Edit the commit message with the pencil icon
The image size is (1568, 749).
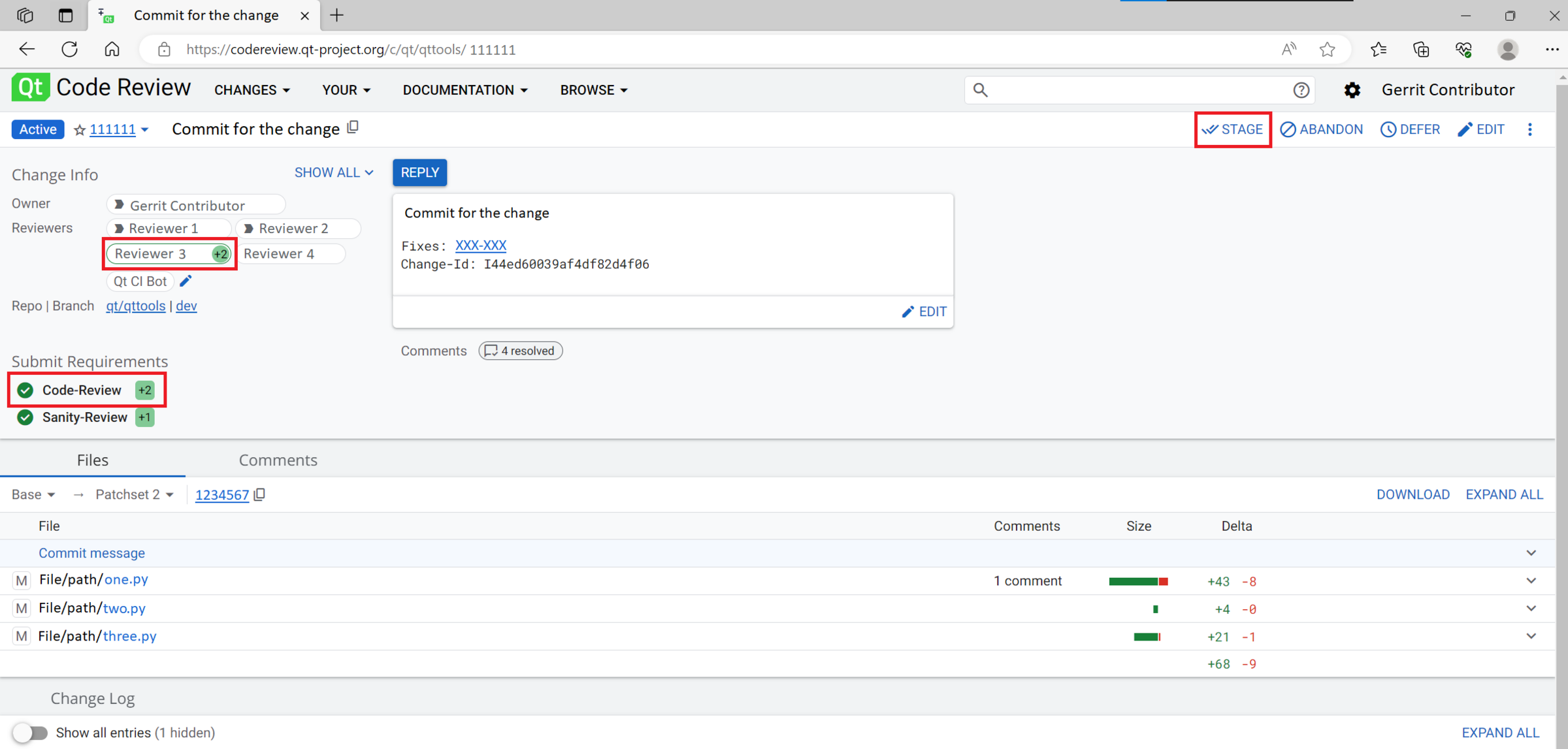coord(908,311)
